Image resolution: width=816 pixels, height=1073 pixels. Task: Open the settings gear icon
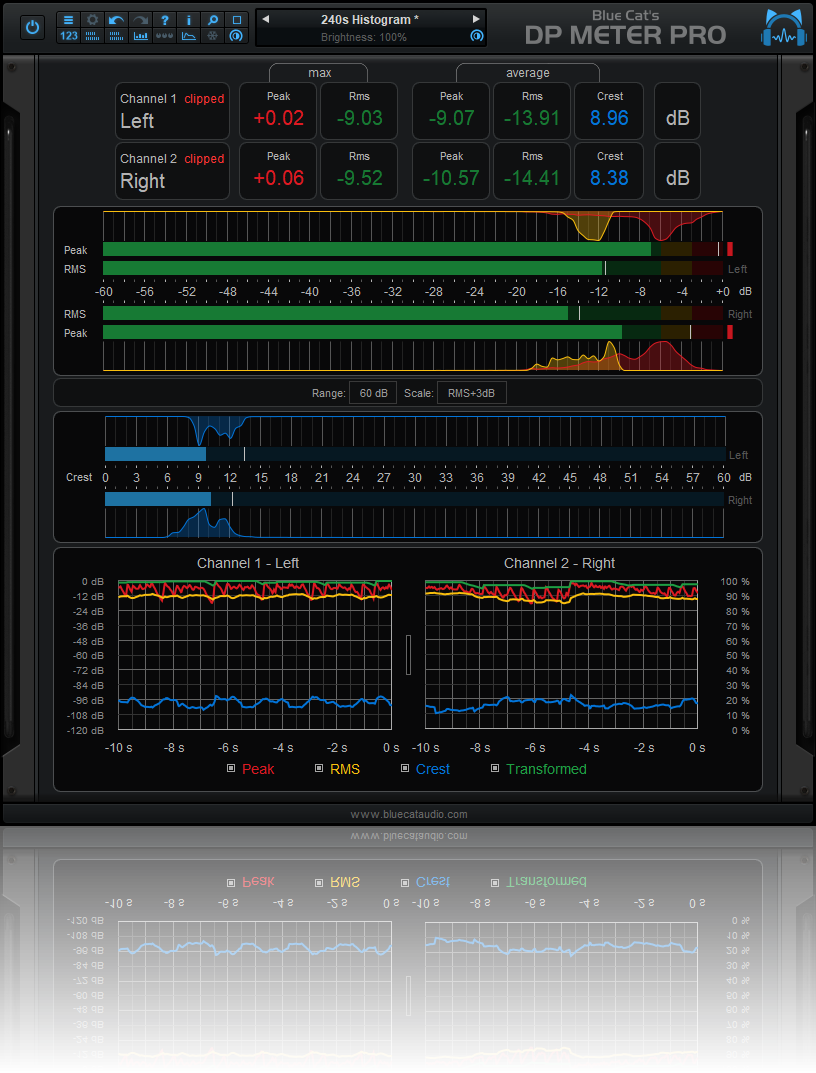92,19
